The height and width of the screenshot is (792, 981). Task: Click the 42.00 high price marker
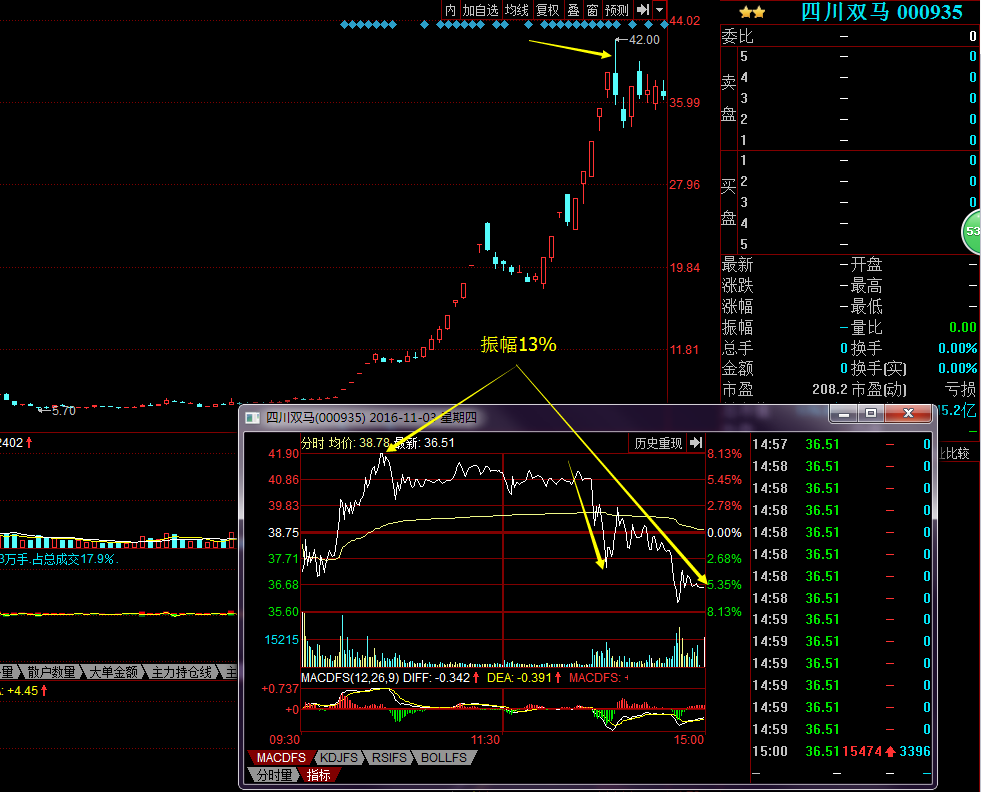(643, 40)
